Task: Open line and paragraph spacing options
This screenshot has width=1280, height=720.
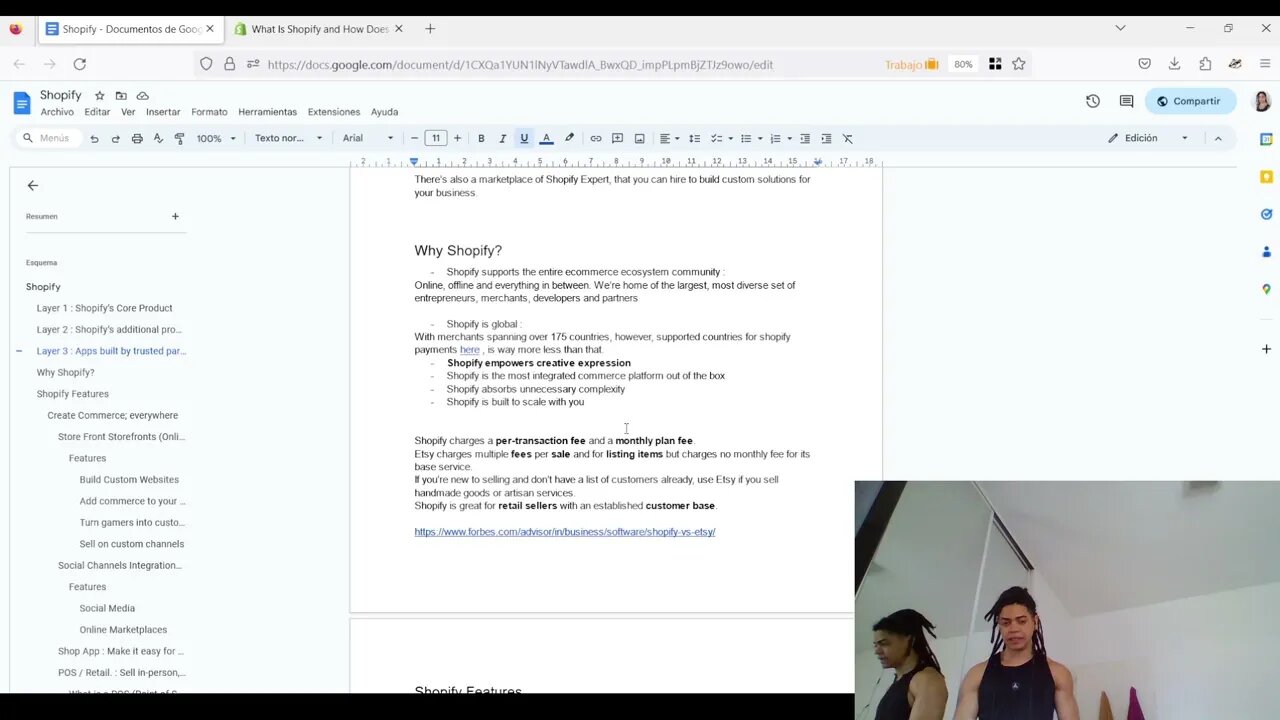Action: point(694,138)
